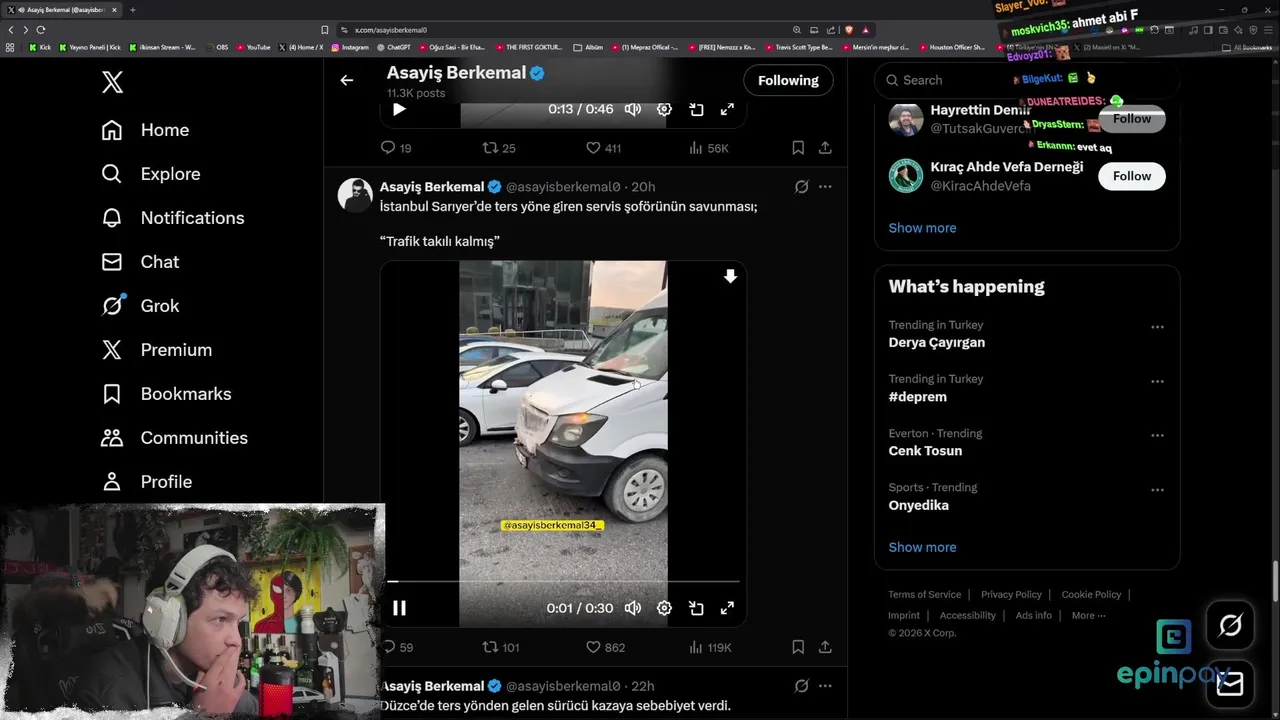Mute Sarıyer video volume icon
Image resolution: width=1280 pixels, height=720 pixels.
tap(633, 608)
